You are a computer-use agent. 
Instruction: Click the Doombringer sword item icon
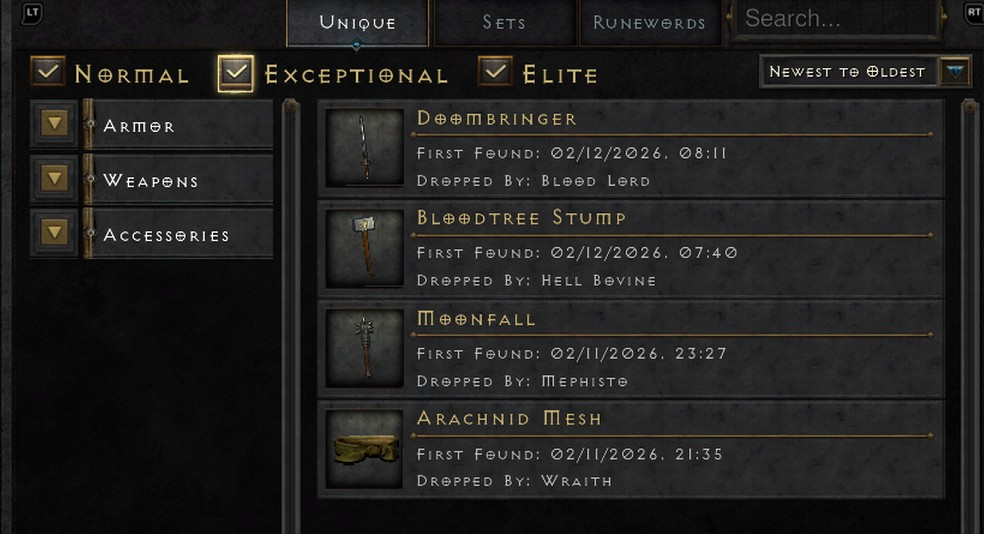coord(365,148)
